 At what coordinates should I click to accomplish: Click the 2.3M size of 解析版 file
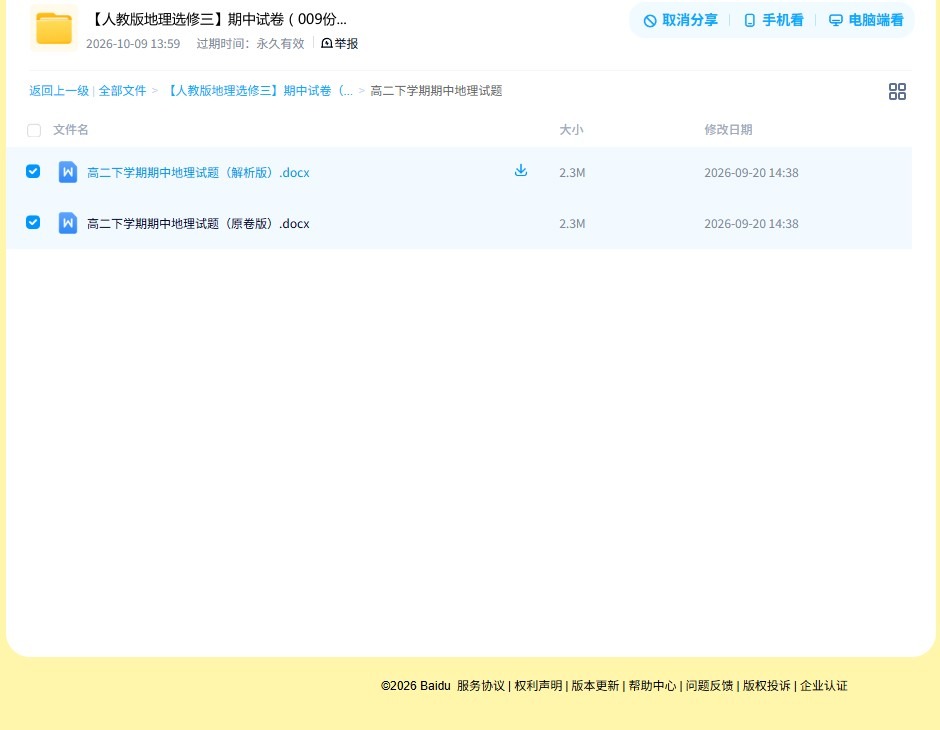tap(572, 173)
